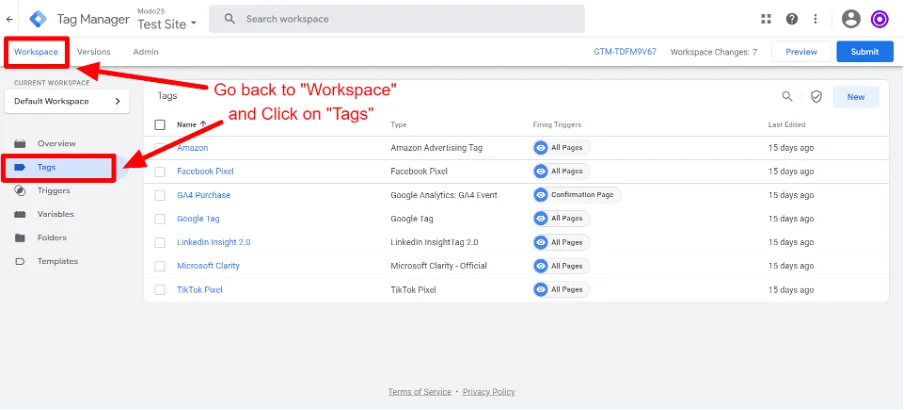Click the eye trigger icon for LinkedIn Insight
The image size is (904, 410).
pos(540,243)
